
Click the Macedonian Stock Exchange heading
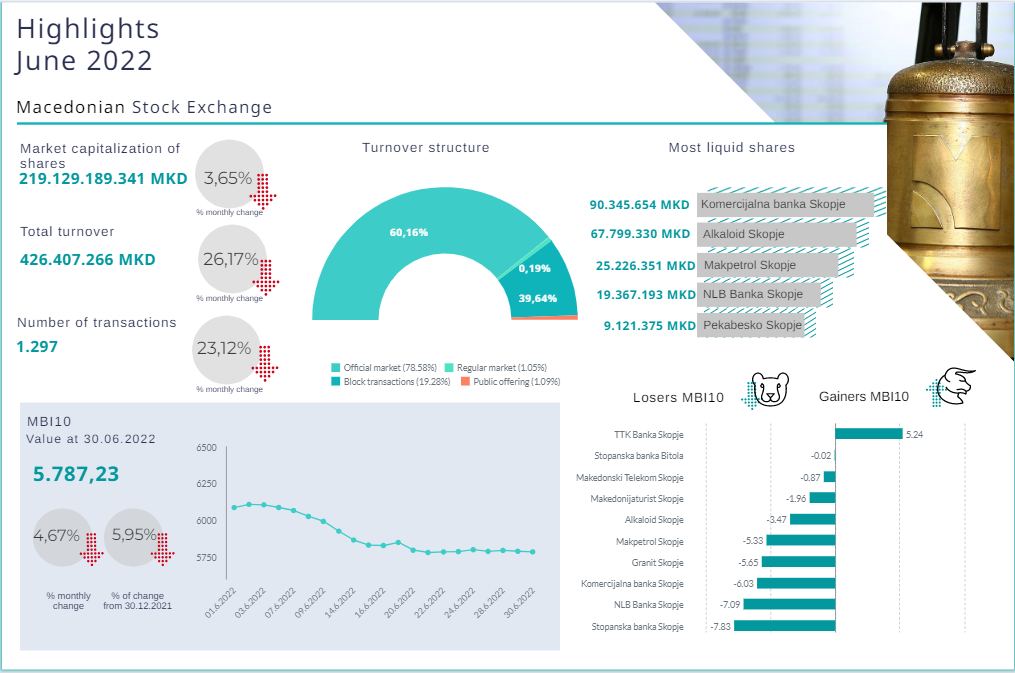[x=145, y=107]
